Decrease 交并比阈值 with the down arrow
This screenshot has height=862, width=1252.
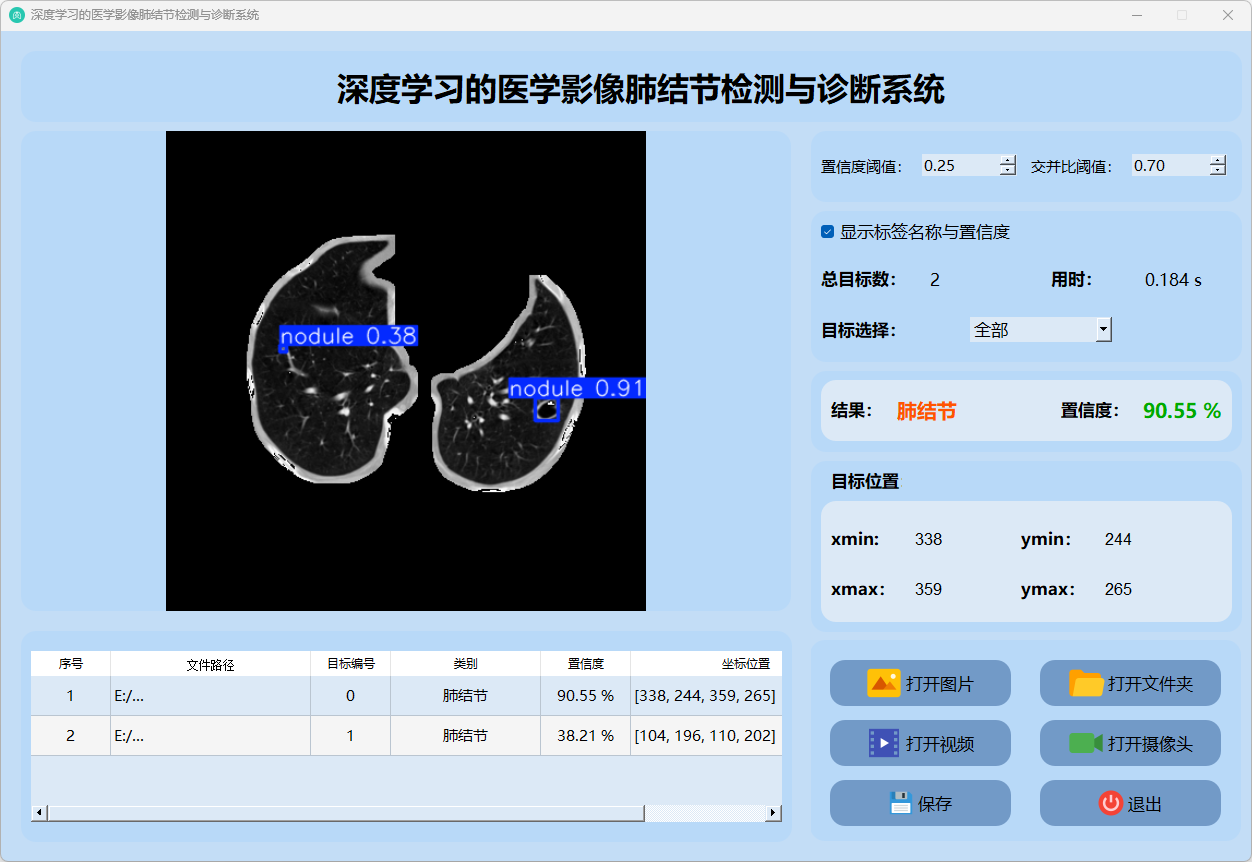pyautogui.click(x=1217, y=171)
